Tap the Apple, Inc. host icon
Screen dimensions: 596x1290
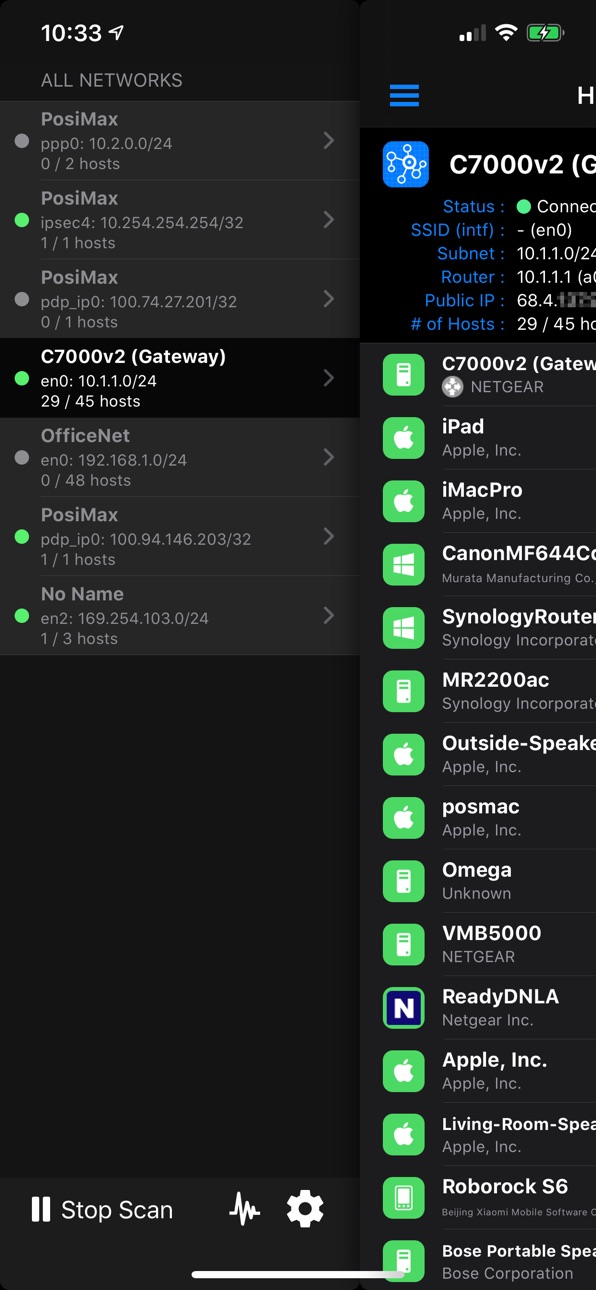[404, 1070]
